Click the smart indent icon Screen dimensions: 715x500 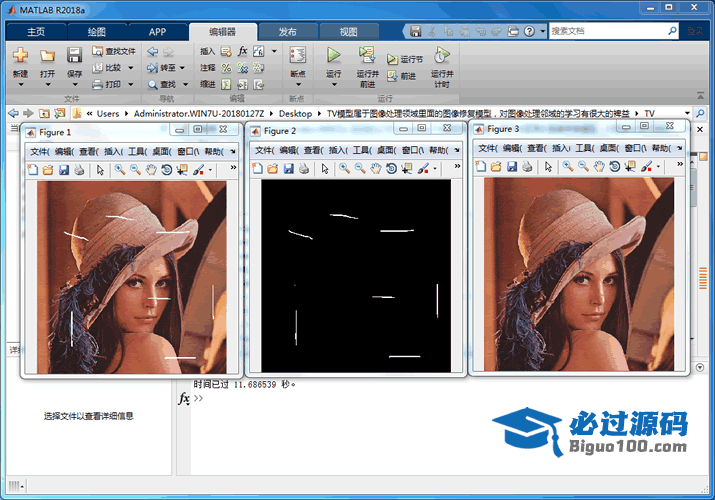[226, 84]
